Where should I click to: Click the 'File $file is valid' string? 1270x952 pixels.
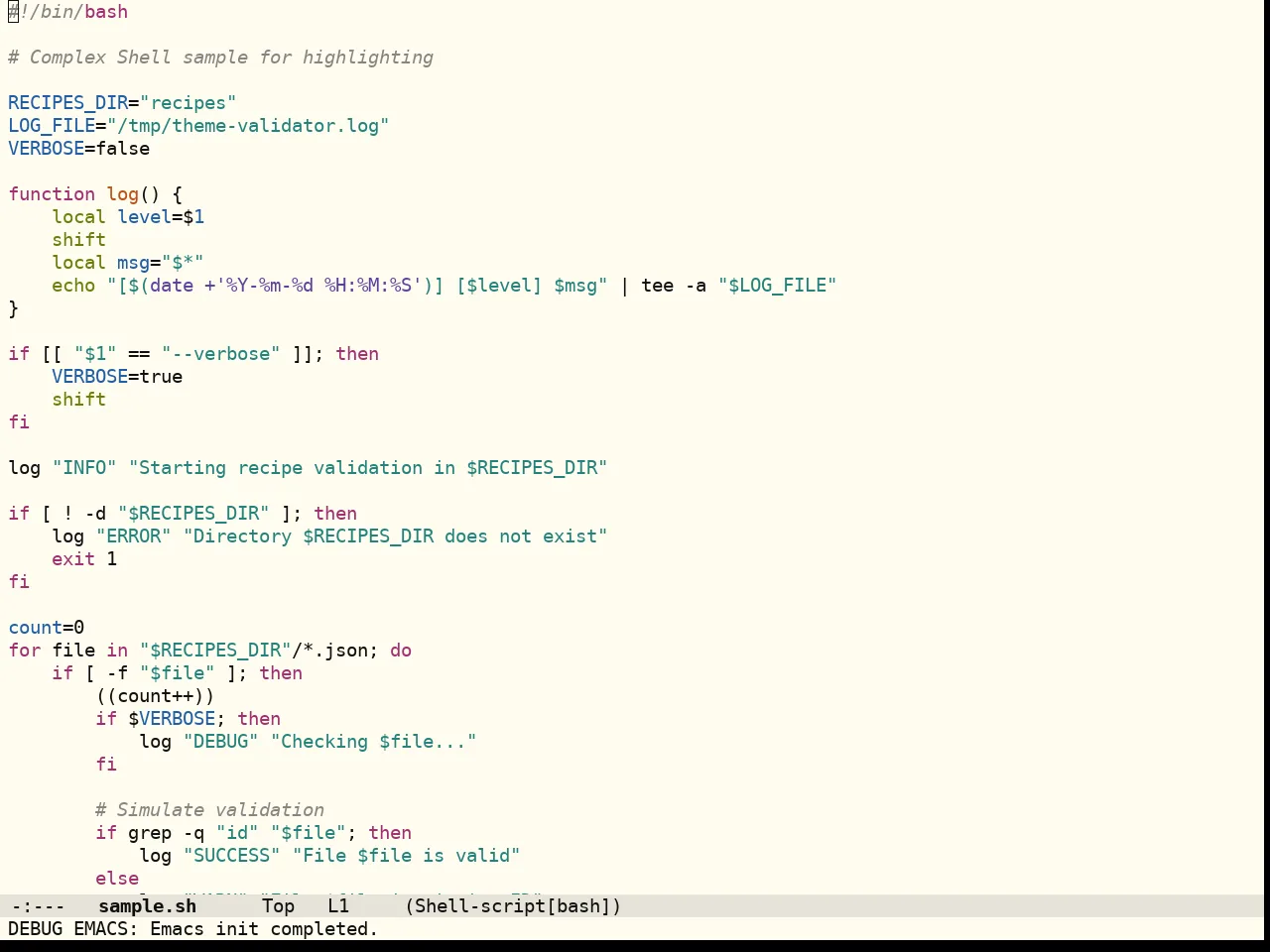coord(406,856)
